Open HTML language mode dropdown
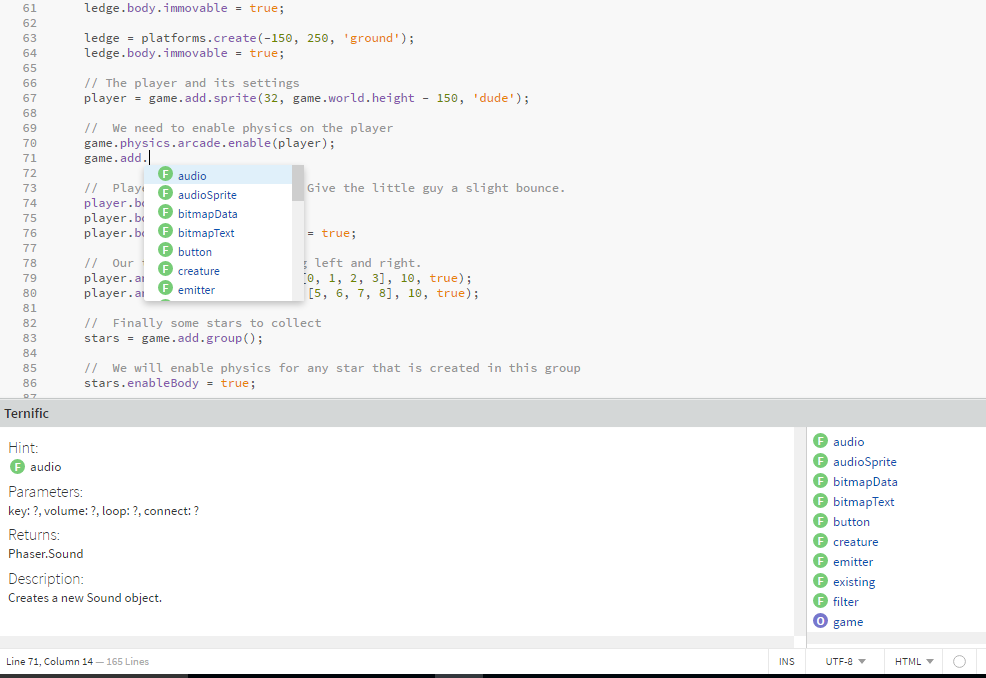The width and height of the screenshot is (986, 678). [914, 662]
